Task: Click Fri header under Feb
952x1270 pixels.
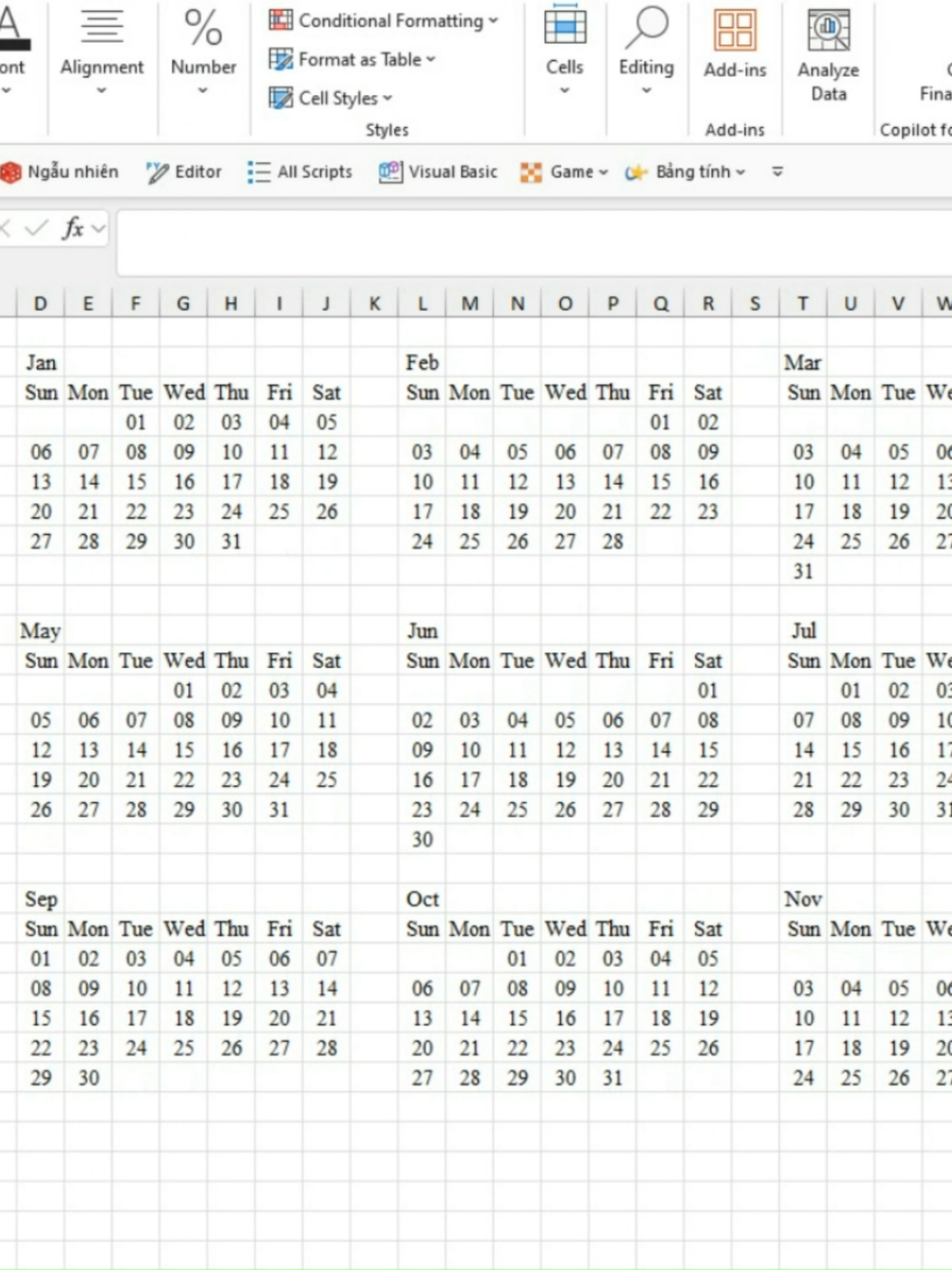Action: [x=660, y=392]
